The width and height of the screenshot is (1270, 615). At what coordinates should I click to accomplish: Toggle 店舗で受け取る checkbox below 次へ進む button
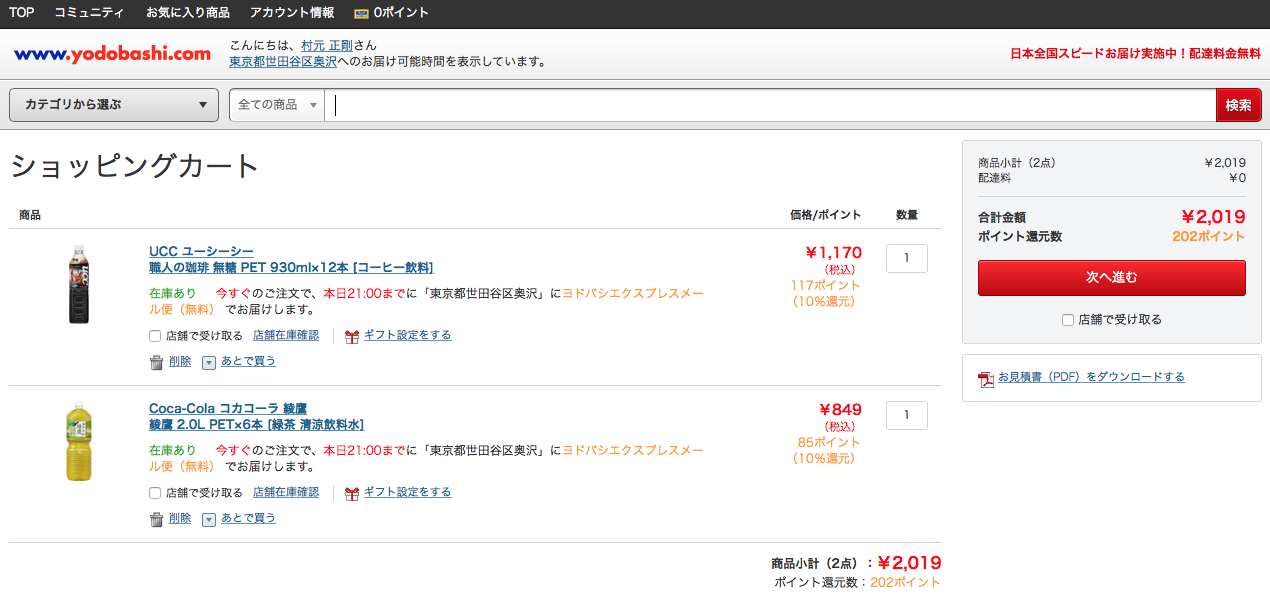(1068, 320)
